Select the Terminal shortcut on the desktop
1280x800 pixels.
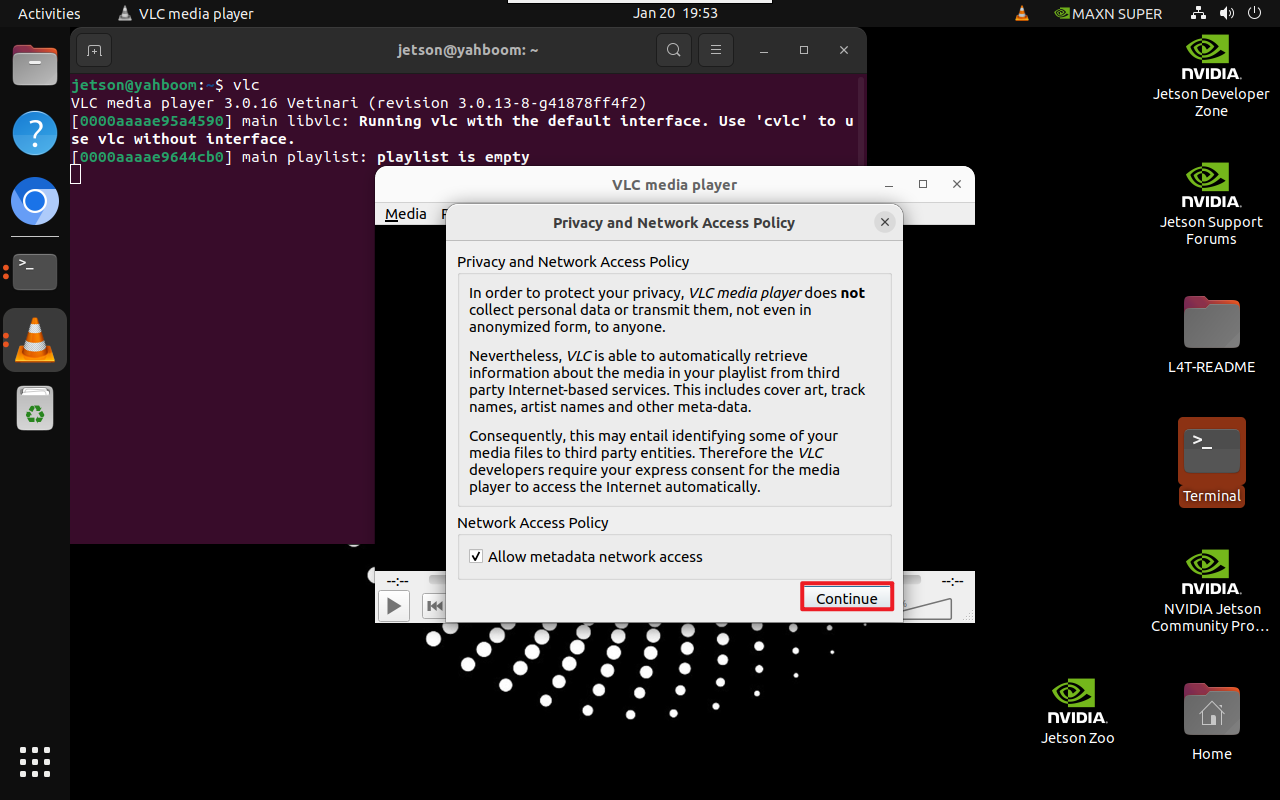pos(1211,463)
